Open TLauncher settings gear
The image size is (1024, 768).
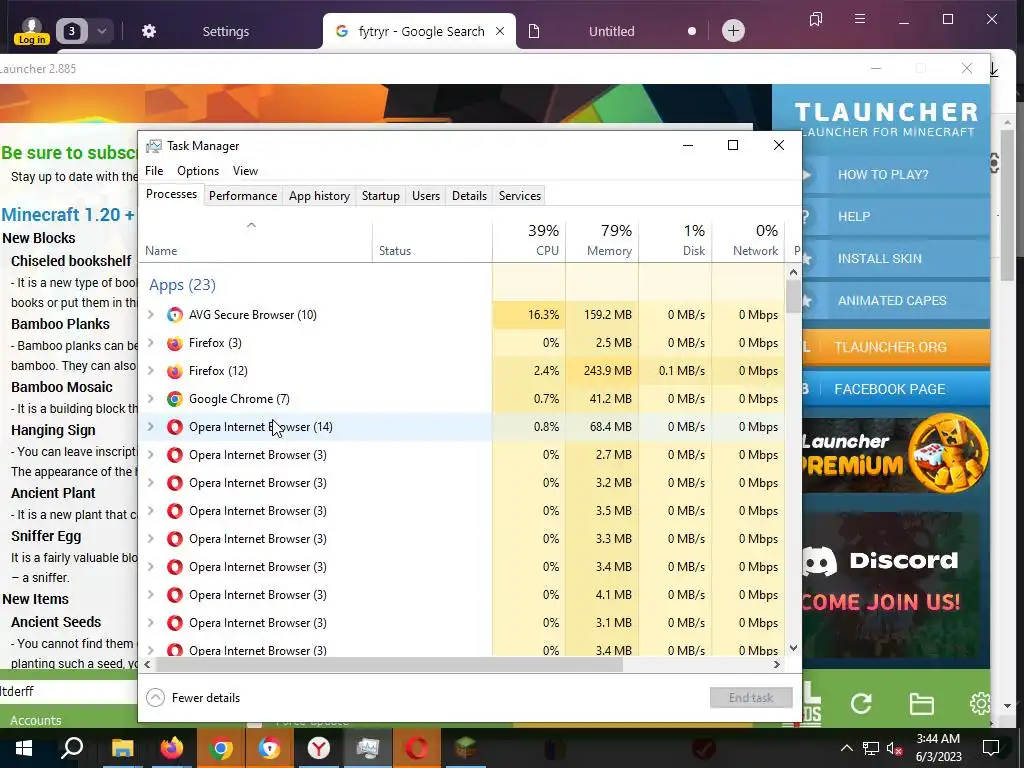click(980, 703)
